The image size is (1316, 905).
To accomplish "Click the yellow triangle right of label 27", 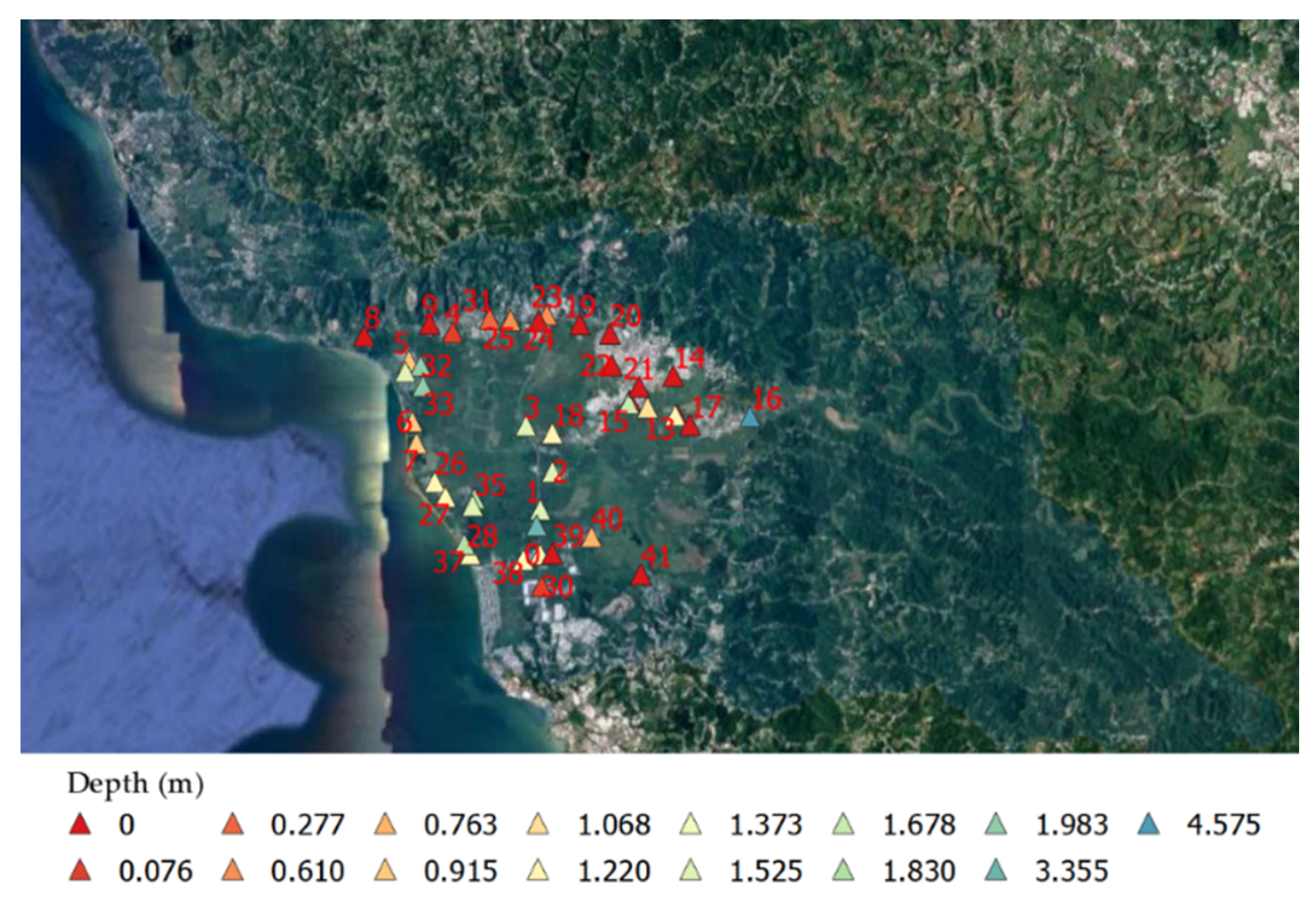I will click(446, 497).
